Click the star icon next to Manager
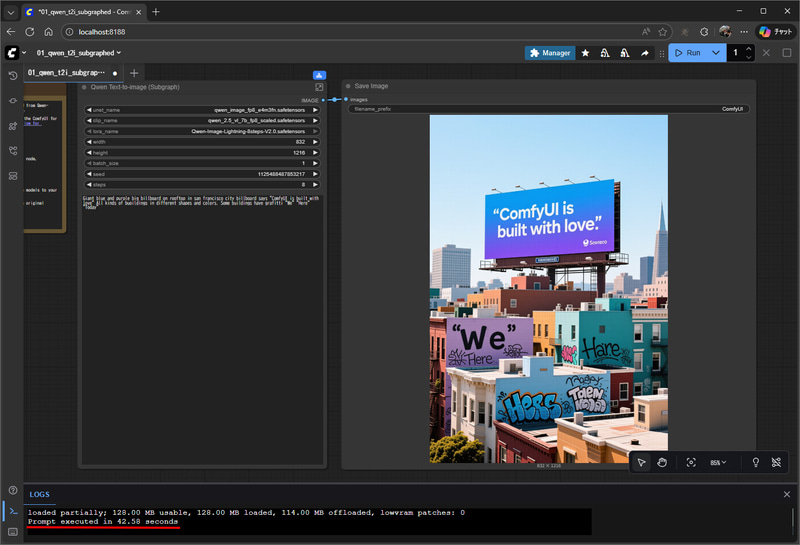Image resolution: width=800 pixels, height=545 pixels. (585, 53)
